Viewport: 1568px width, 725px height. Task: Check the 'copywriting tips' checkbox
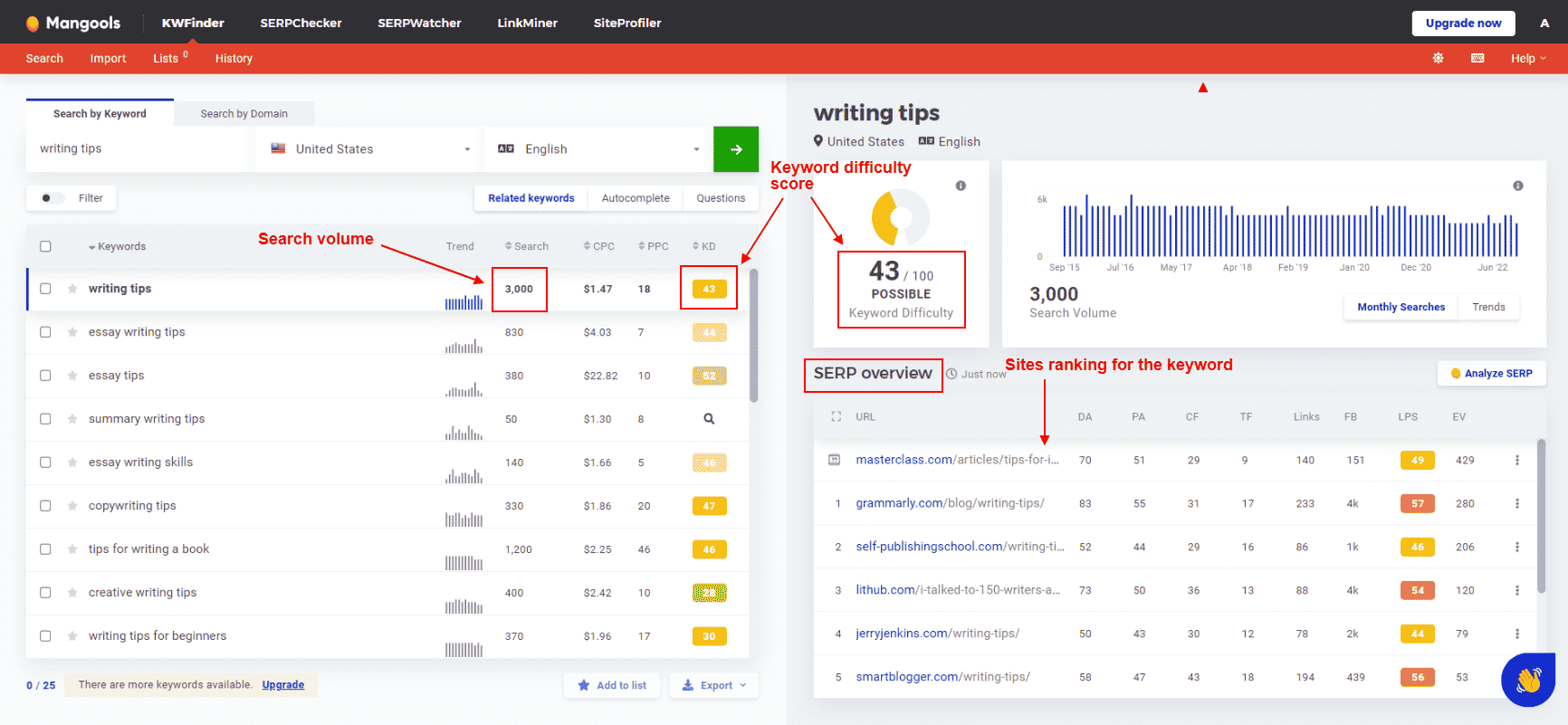[45, 506]
